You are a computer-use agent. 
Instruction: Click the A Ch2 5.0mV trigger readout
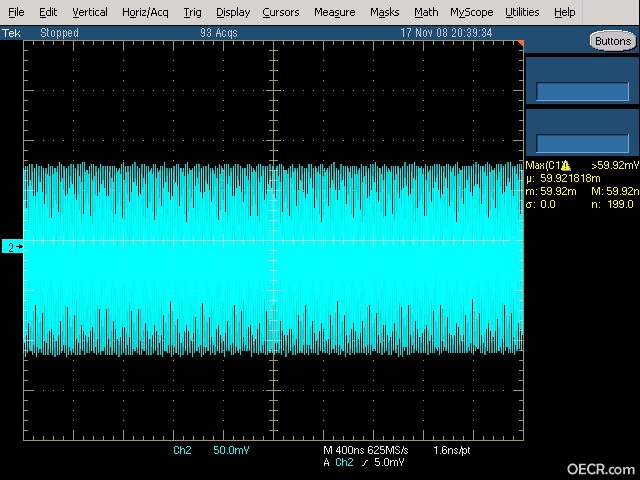(364, 462)
